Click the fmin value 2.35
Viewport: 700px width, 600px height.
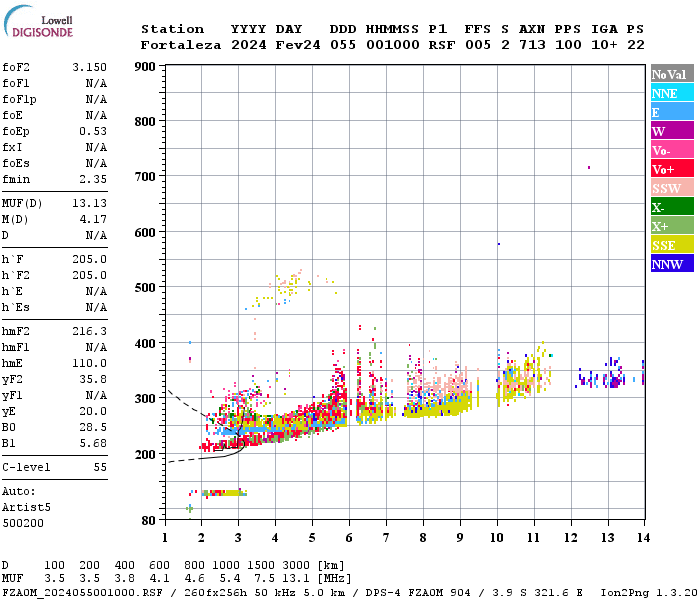point(93,179)
